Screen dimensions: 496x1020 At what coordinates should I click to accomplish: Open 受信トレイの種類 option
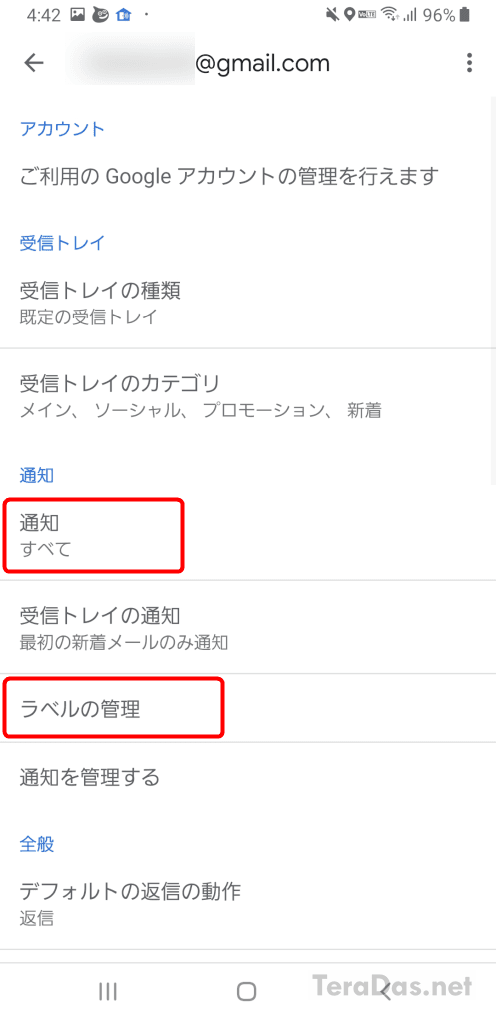(248, 302)
